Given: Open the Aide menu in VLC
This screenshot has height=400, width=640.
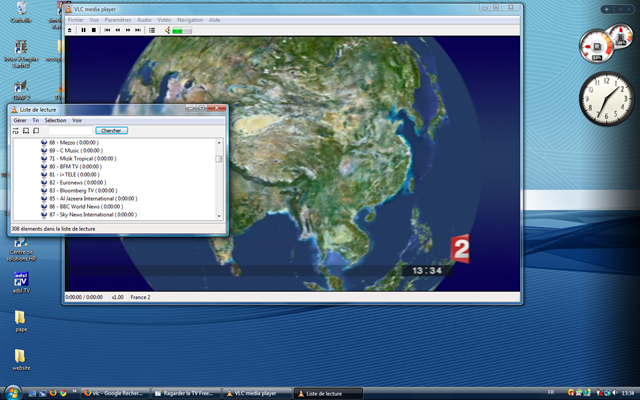Looking at the screenshot, I should click(x=215, y=20).
